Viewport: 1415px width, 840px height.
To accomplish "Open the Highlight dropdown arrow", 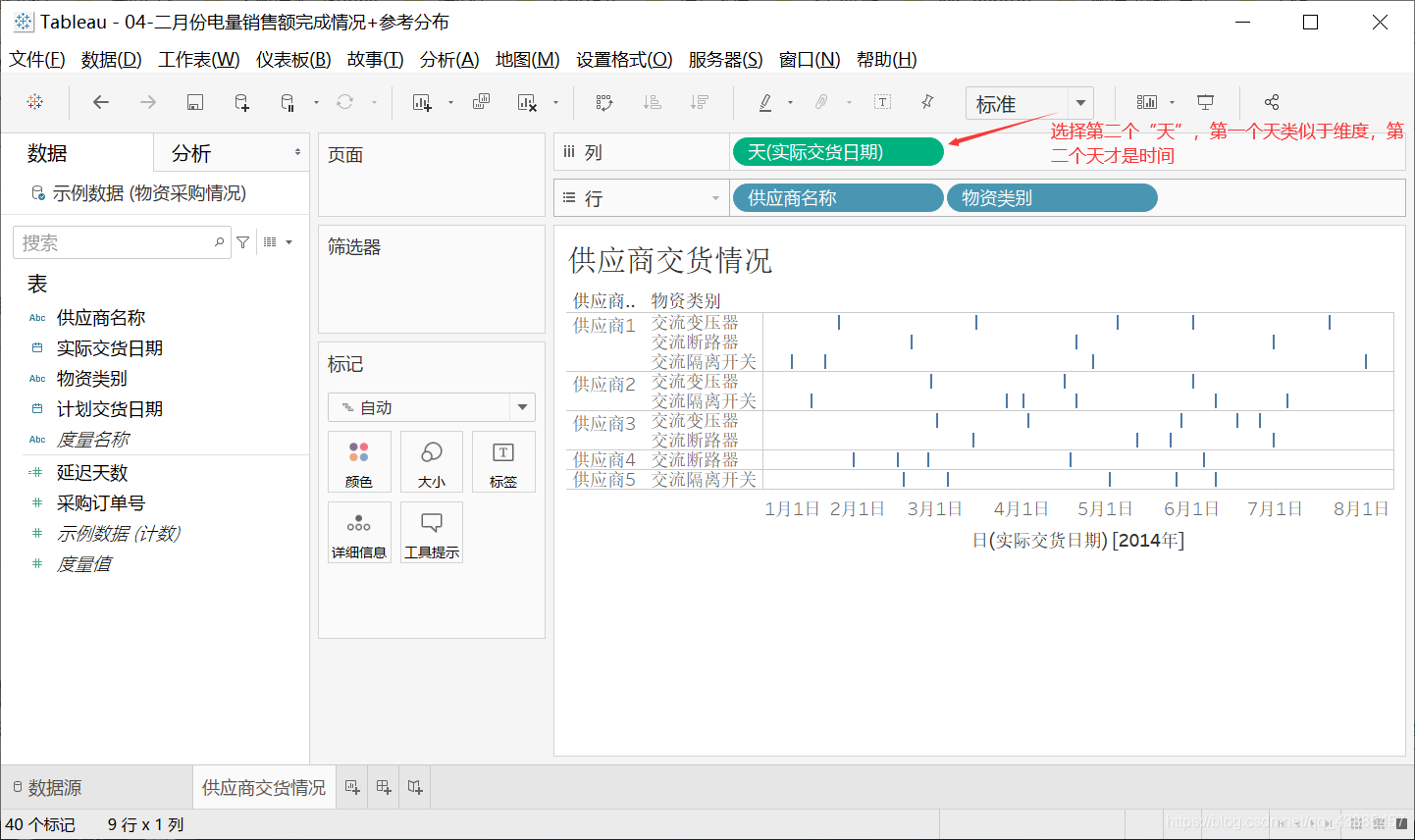I will 790,102.
